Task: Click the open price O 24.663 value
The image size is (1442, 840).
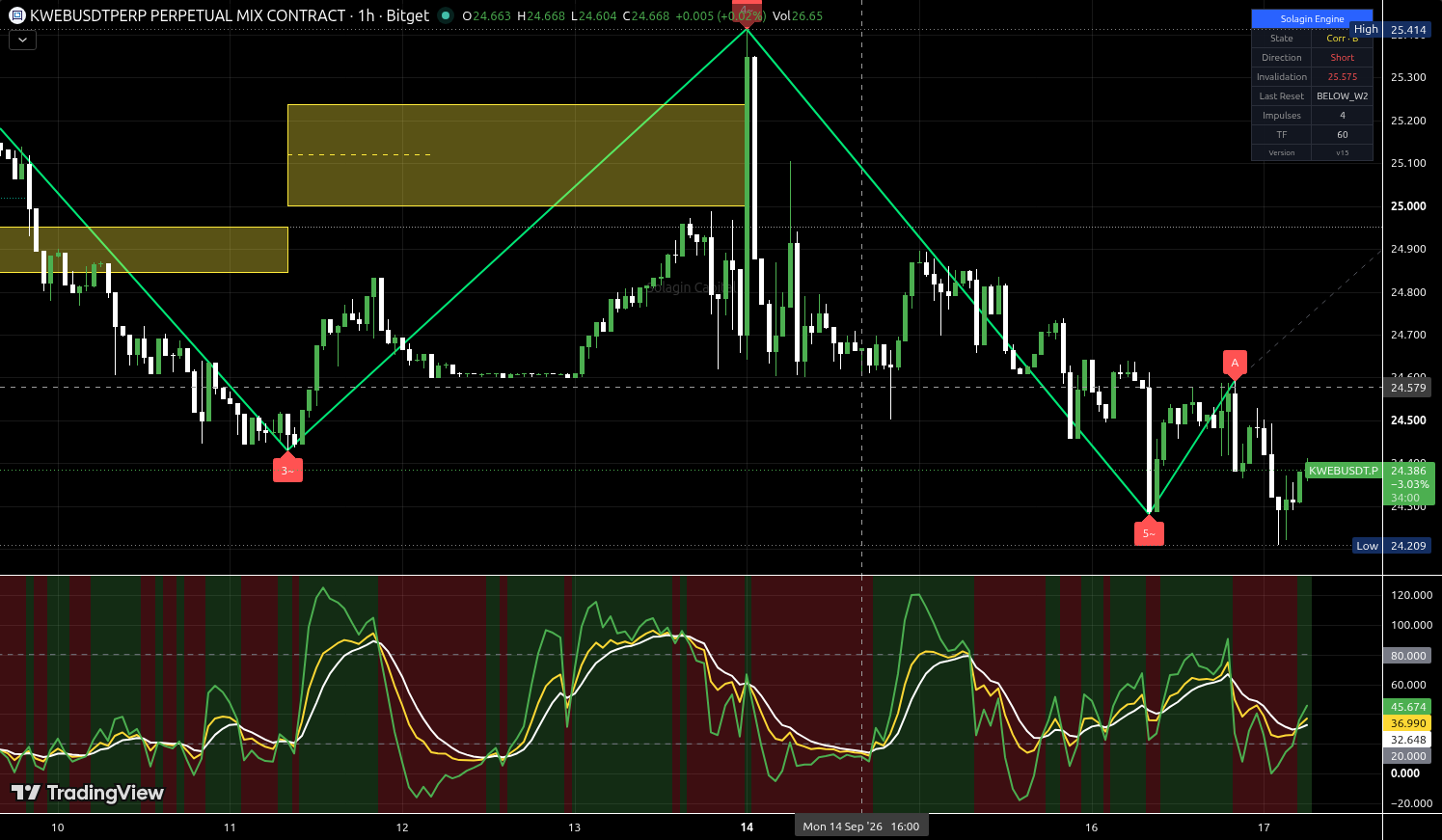Action: click(487, 15)
